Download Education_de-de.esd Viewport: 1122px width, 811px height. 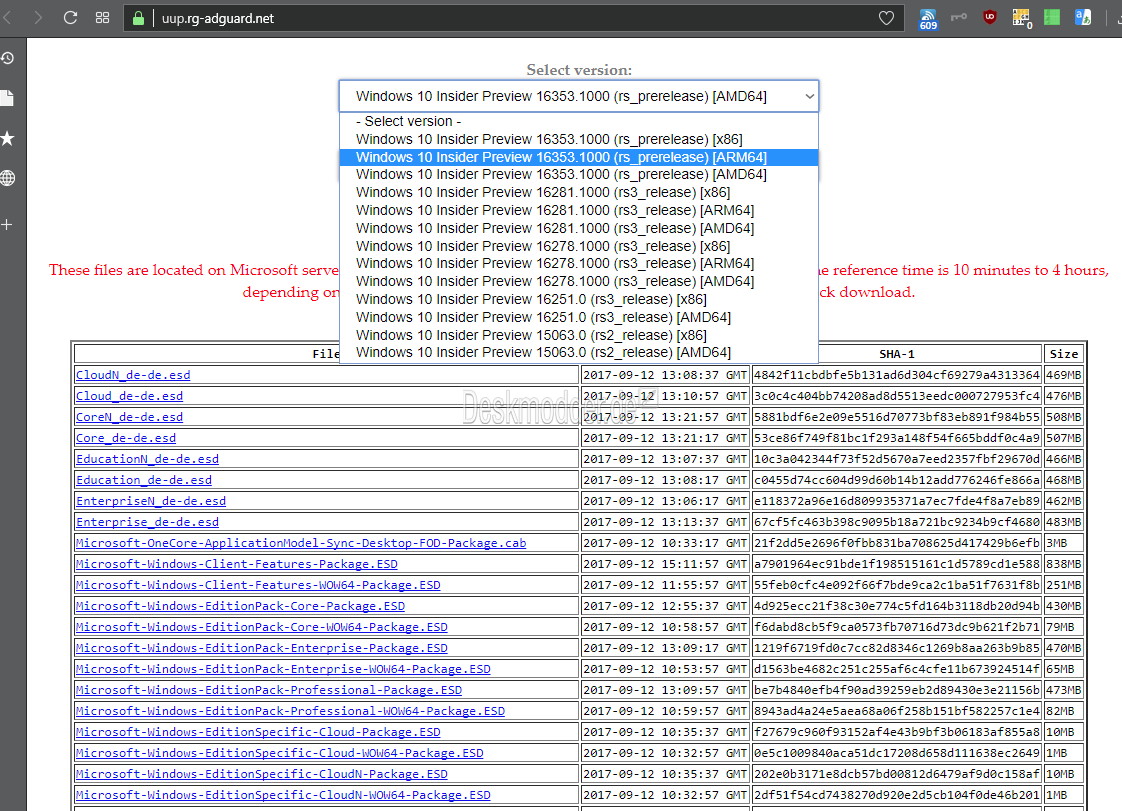[144, 480]
